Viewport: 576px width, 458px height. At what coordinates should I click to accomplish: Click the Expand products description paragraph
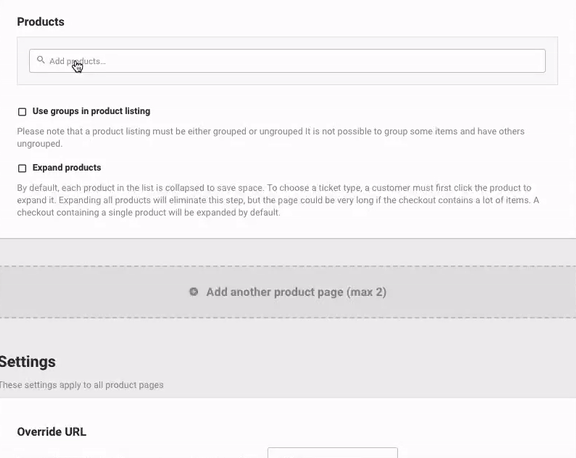pos(278,200)
